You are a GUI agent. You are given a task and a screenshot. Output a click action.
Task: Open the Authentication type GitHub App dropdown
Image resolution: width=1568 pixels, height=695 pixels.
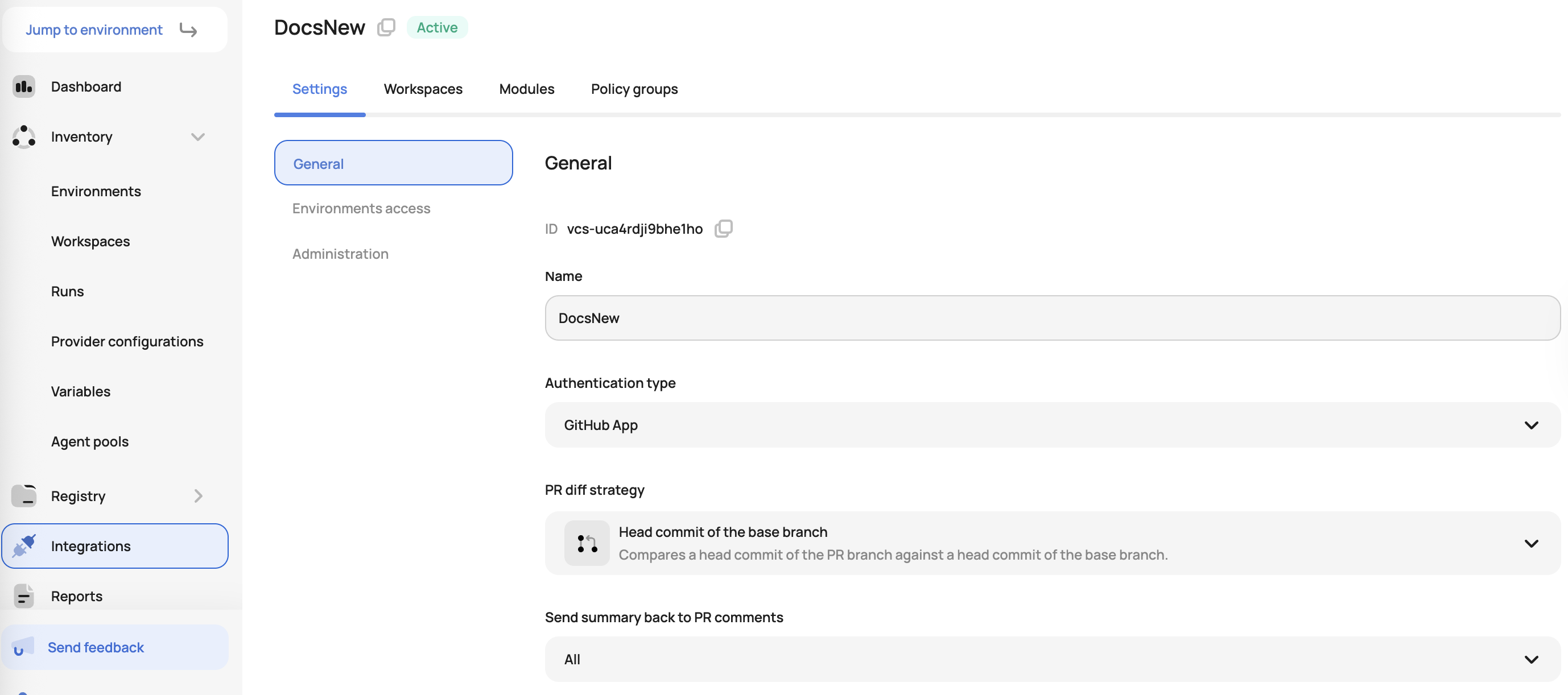(x=1053, y=425)
